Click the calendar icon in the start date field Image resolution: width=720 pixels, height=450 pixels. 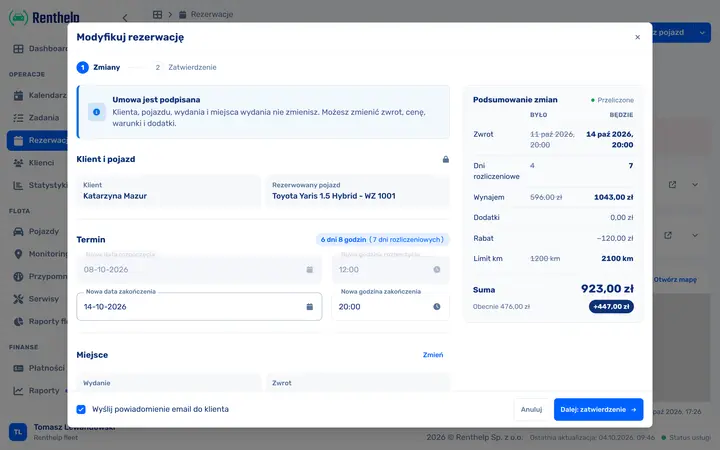coord(309,270)
